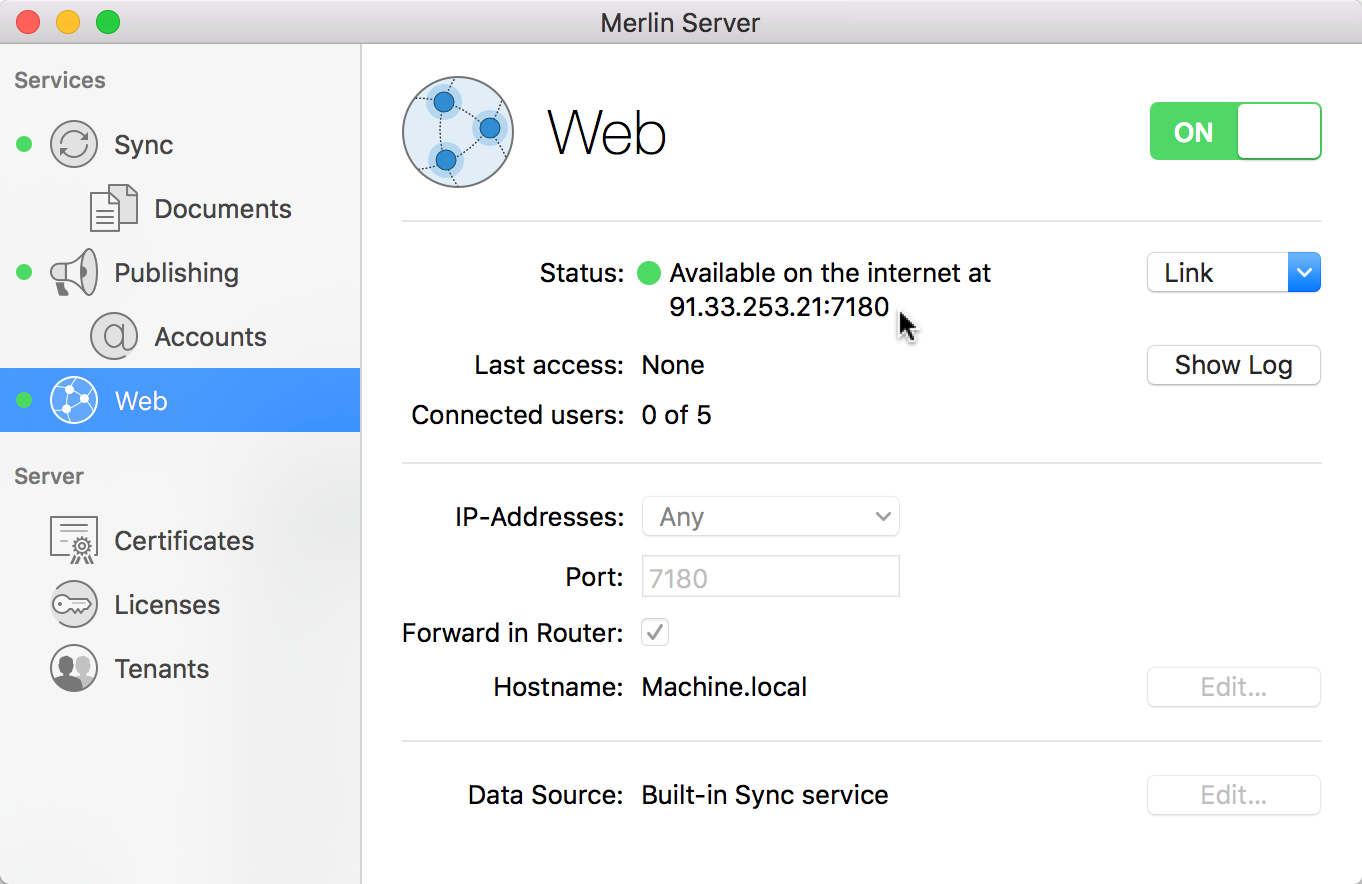Image resolution: width=1362 pixels, height=884 pixels.
Task: Click the Certificates icon
Action: coord(74,540)
